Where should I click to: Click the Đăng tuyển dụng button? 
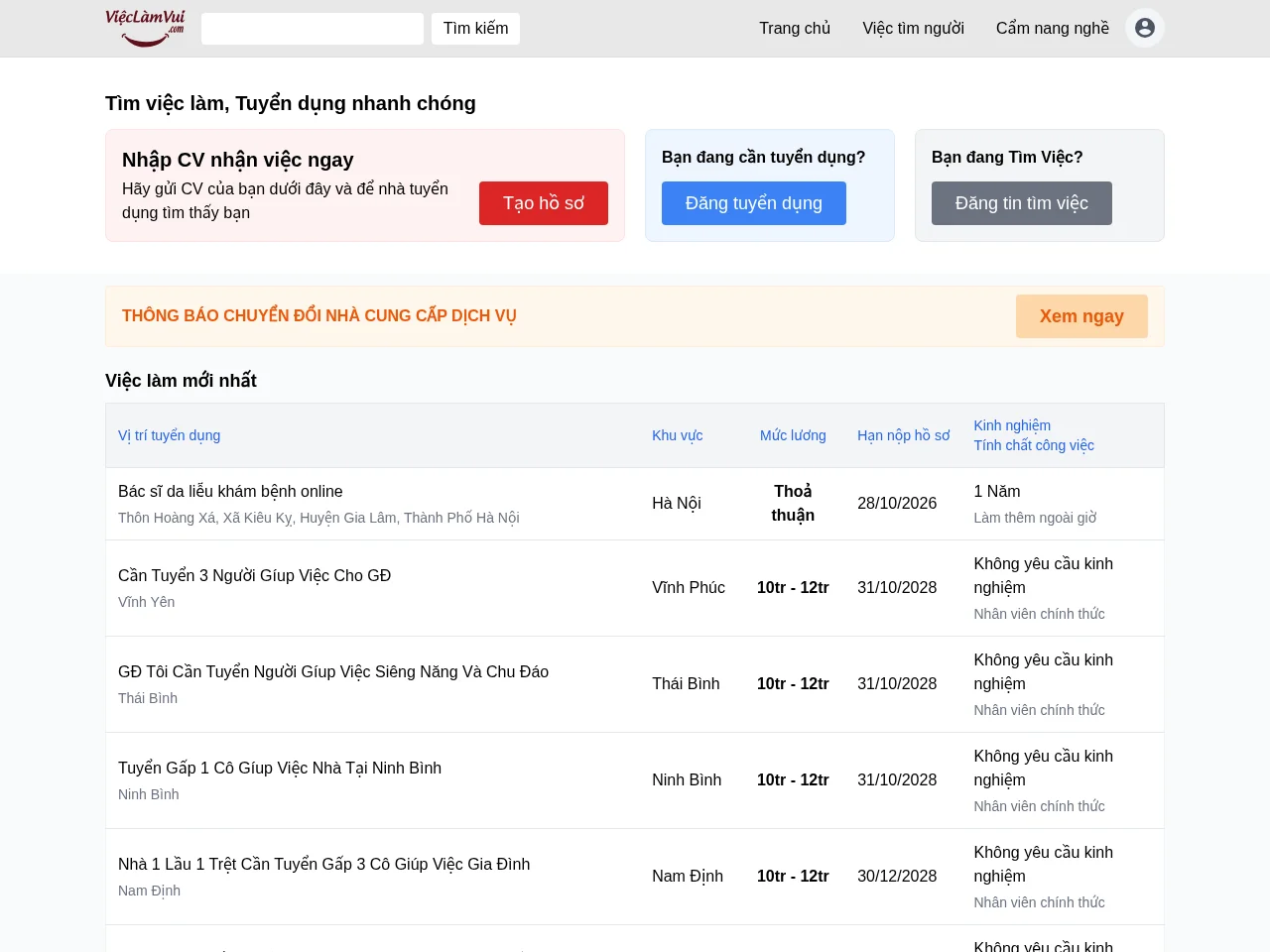click(754, 203)
